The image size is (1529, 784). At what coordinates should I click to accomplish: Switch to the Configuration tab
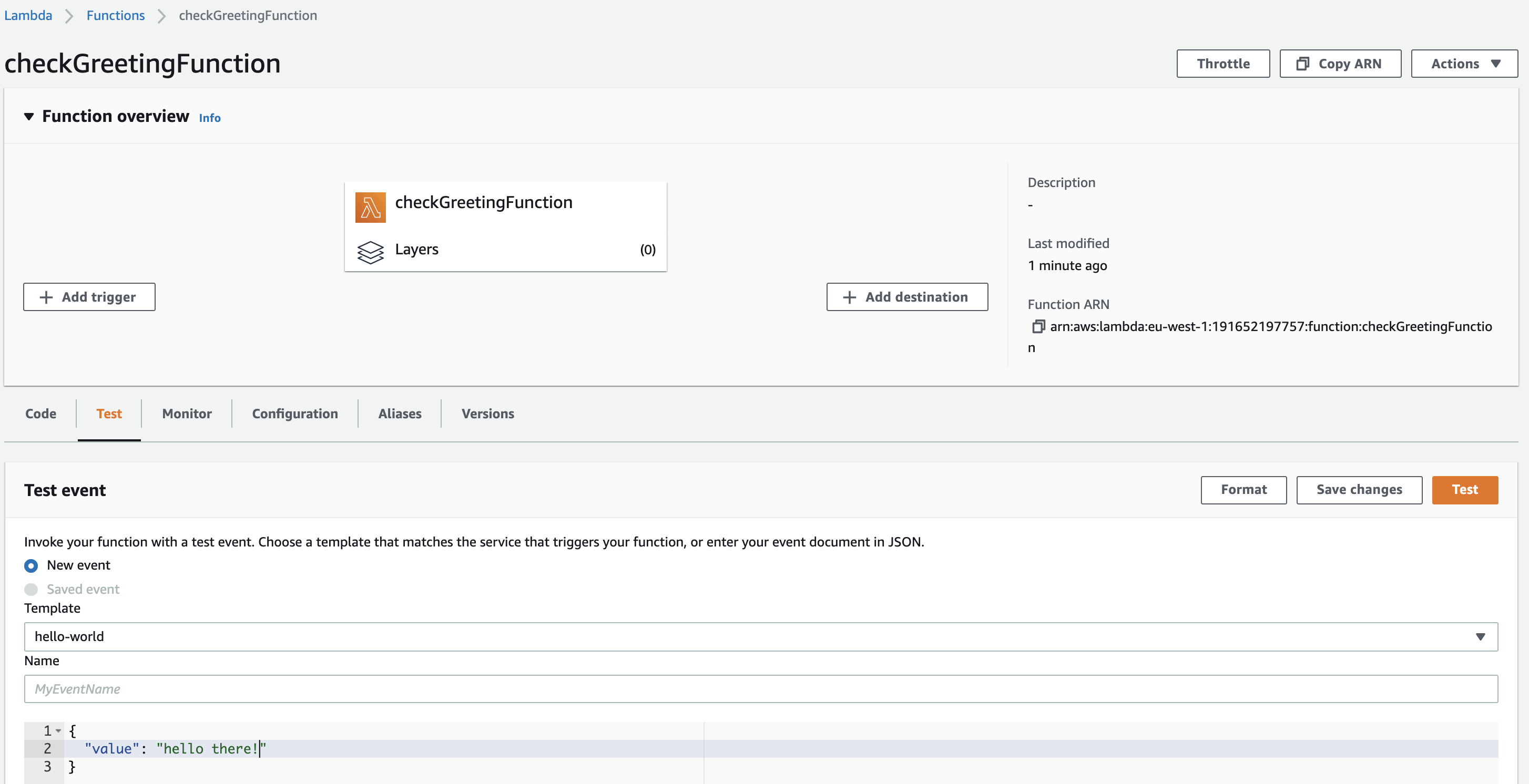click(294, 414)
